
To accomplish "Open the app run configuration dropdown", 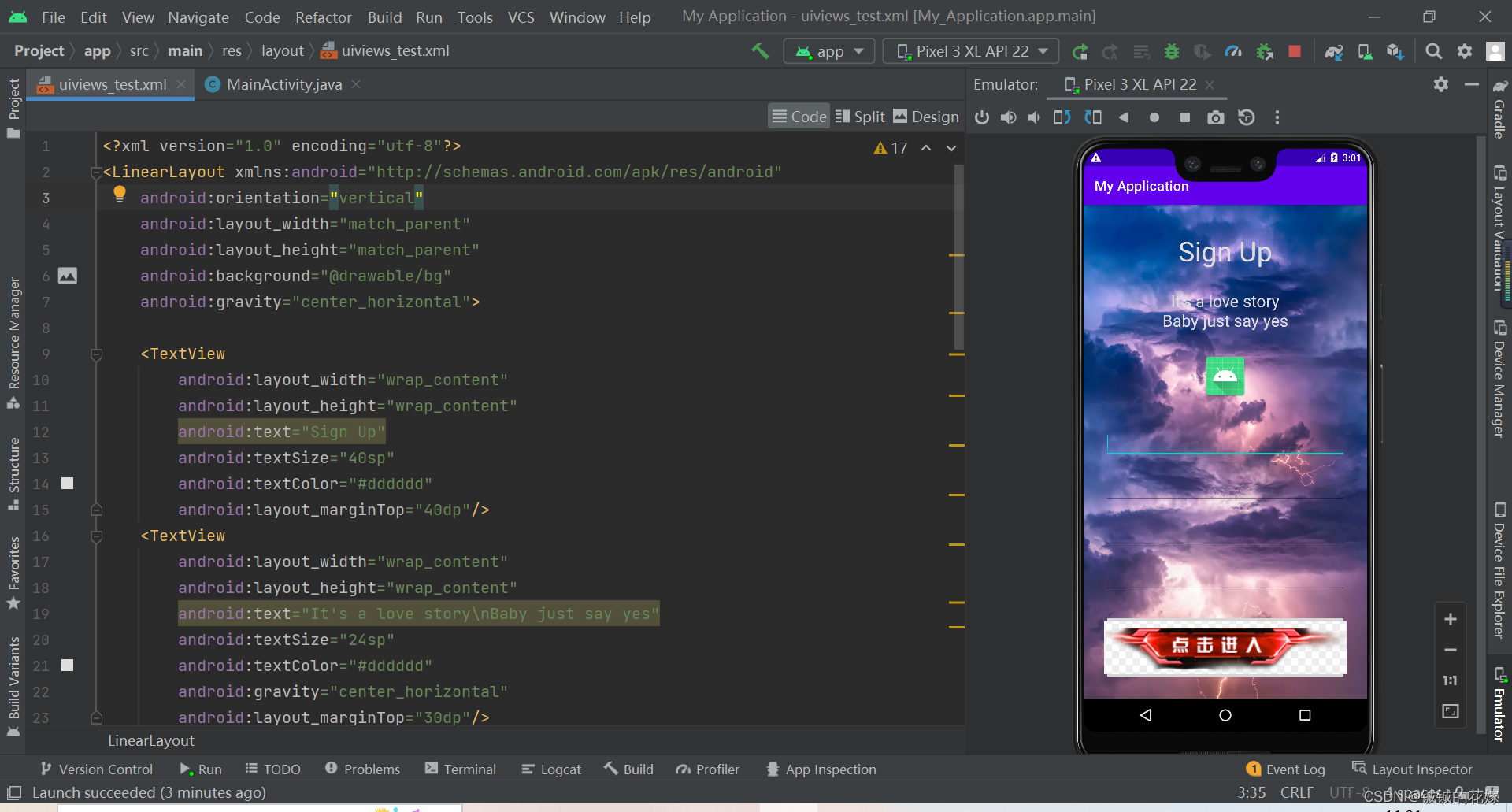I will pyautogui.click(x=828, y=50).
